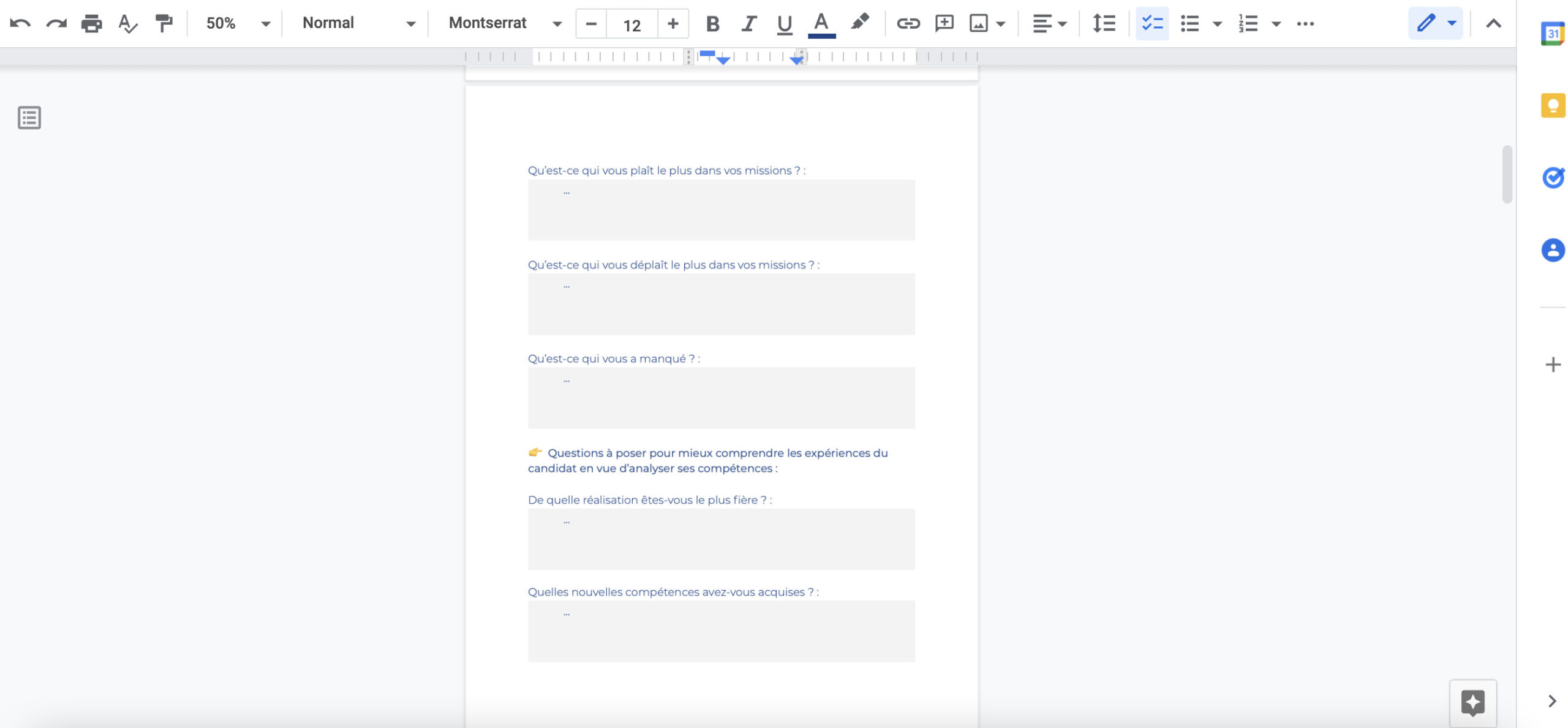Click the Undo arrow icon
Image resolution: width=1568 pixels, height=728 pixels.
point(20,24)
